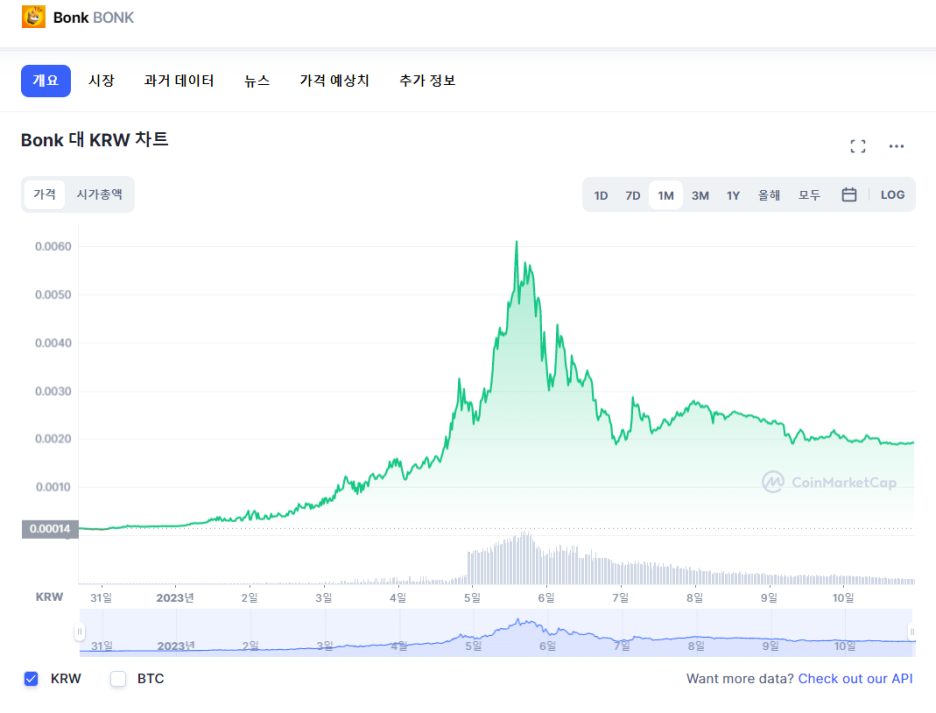Switch to the 시가총액 market cap view

click(99, 195)
